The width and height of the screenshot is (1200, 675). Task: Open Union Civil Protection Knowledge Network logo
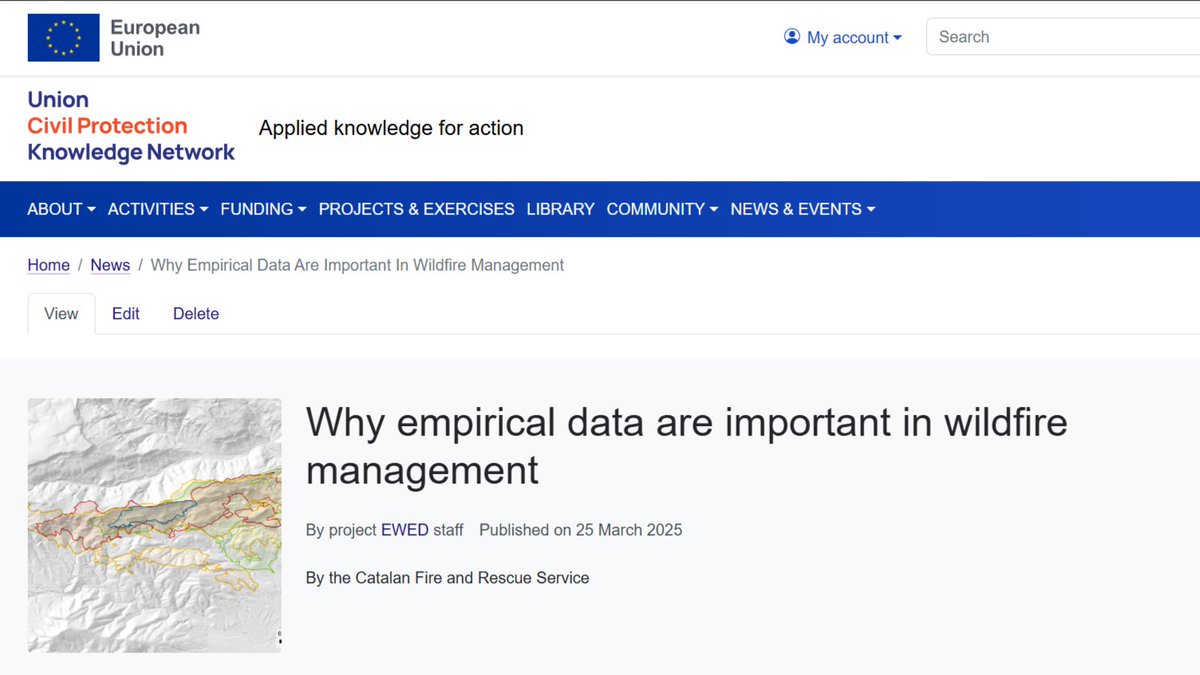131,126
